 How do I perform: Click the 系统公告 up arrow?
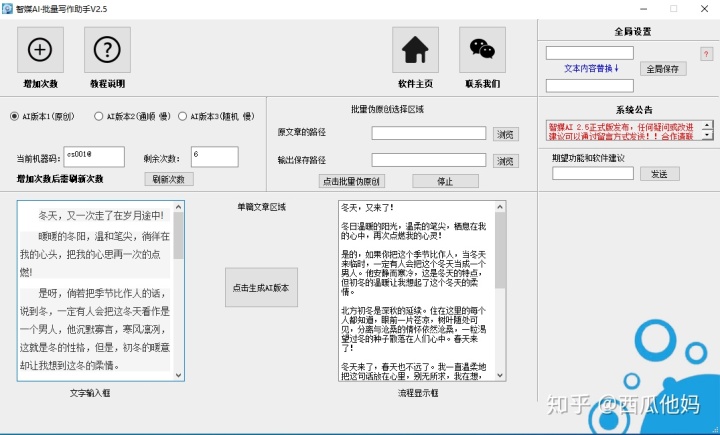(708, 125)
